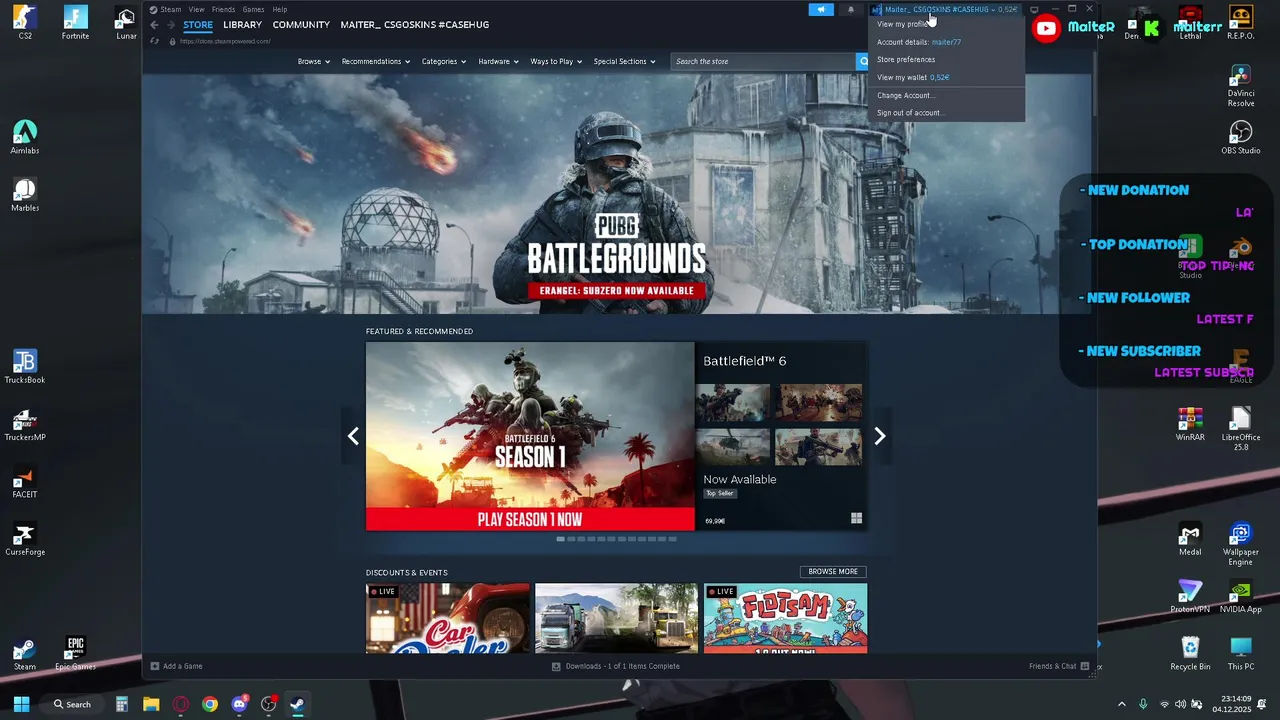Switch to the LIBRARY tab
The width and height of the screenshot is (1280, 720).
point(242,25)
